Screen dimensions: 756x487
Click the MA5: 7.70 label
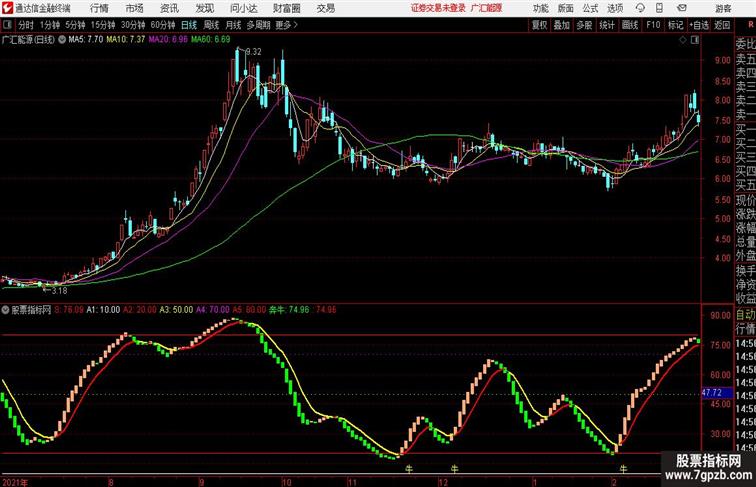coord(85,40)
